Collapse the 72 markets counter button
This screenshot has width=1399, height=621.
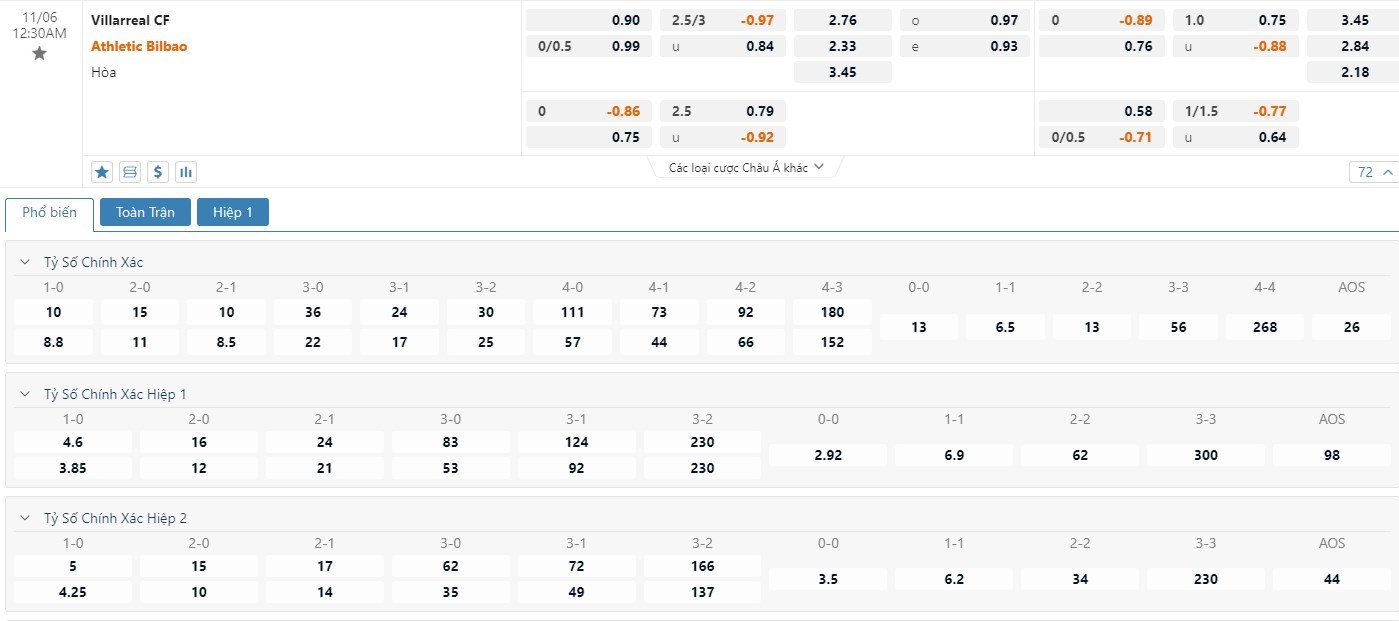pyautogui.click(x=1373, y=172)
